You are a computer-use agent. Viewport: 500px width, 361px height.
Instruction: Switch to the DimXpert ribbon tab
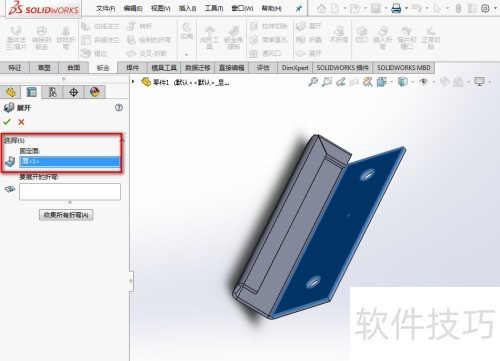[295, 68]
